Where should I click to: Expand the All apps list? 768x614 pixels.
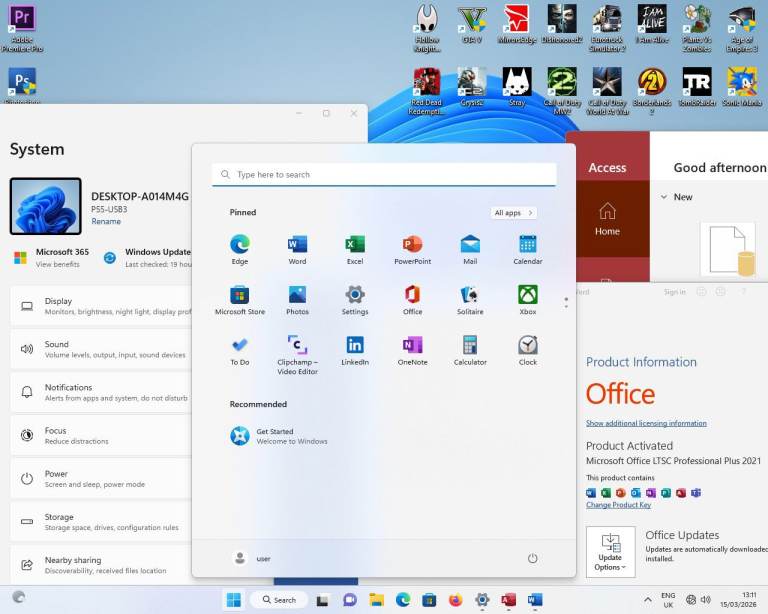click(514, 213)
